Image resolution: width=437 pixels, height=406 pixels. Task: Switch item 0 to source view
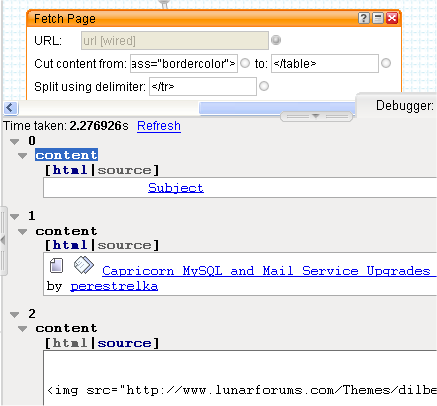124,170
